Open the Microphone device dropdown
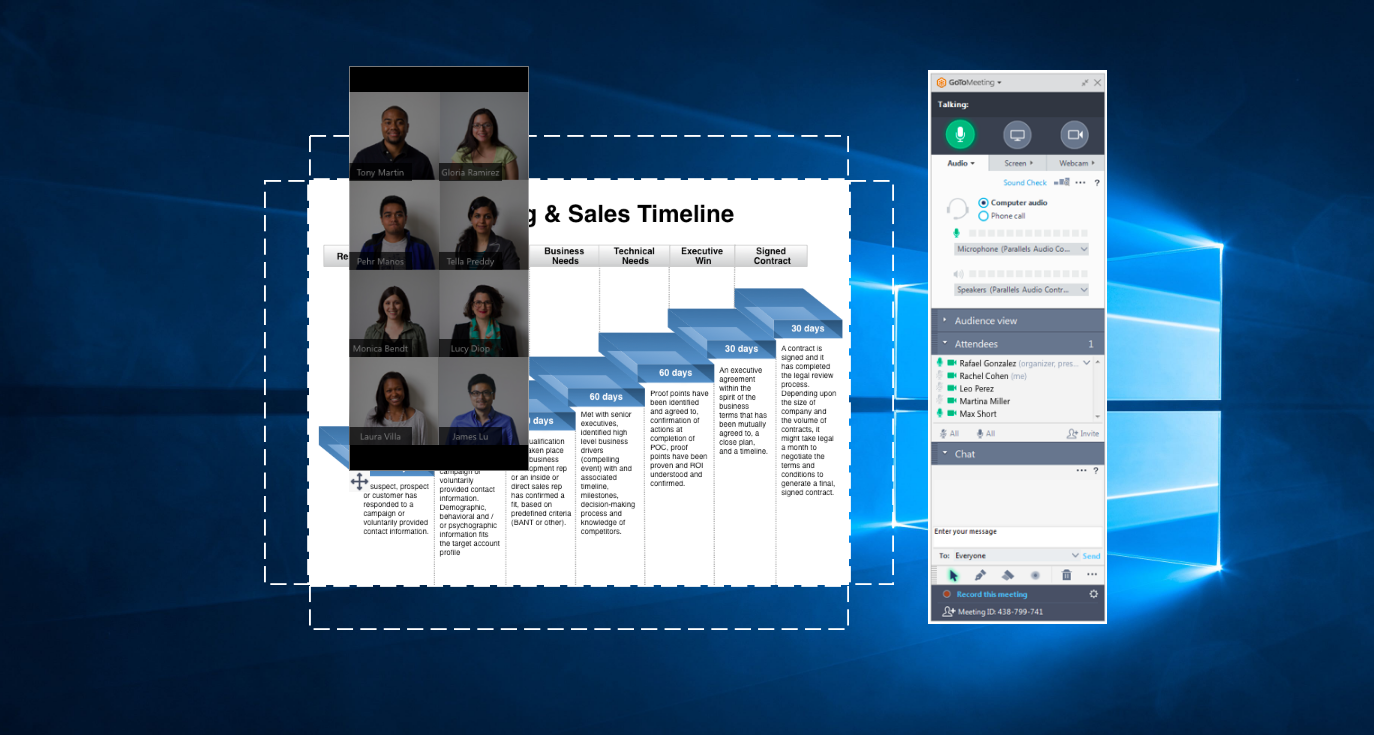Viewport: 1374px width, 735px height. 1021,249
